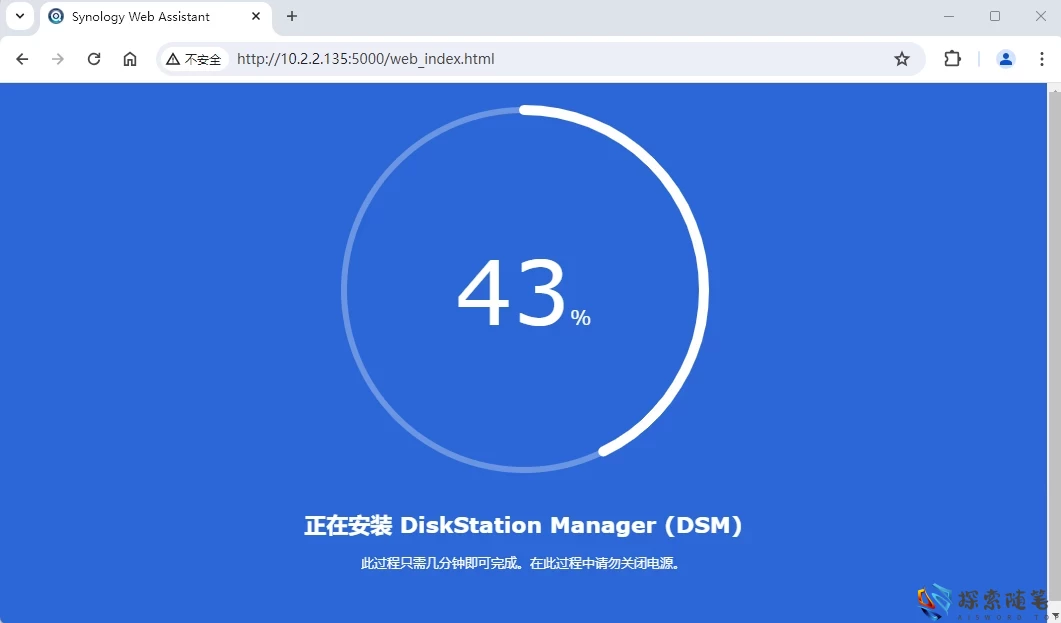Open the browser home page
Viewport: 1061px width, 623px height.
(130, 59)
